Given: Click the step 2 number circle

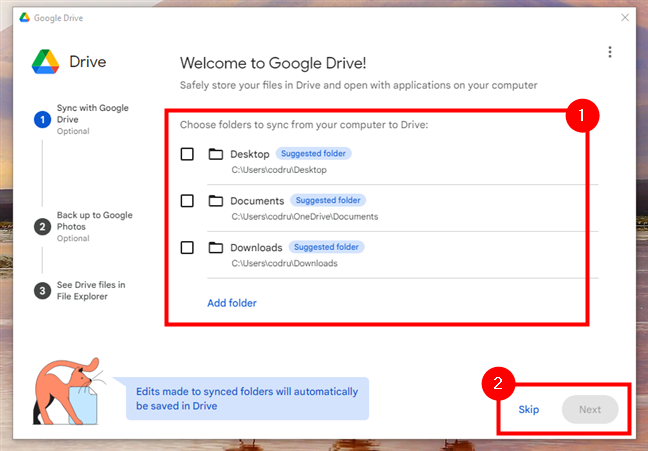Looking at the screenshot, I should click(x=42, y=227).
